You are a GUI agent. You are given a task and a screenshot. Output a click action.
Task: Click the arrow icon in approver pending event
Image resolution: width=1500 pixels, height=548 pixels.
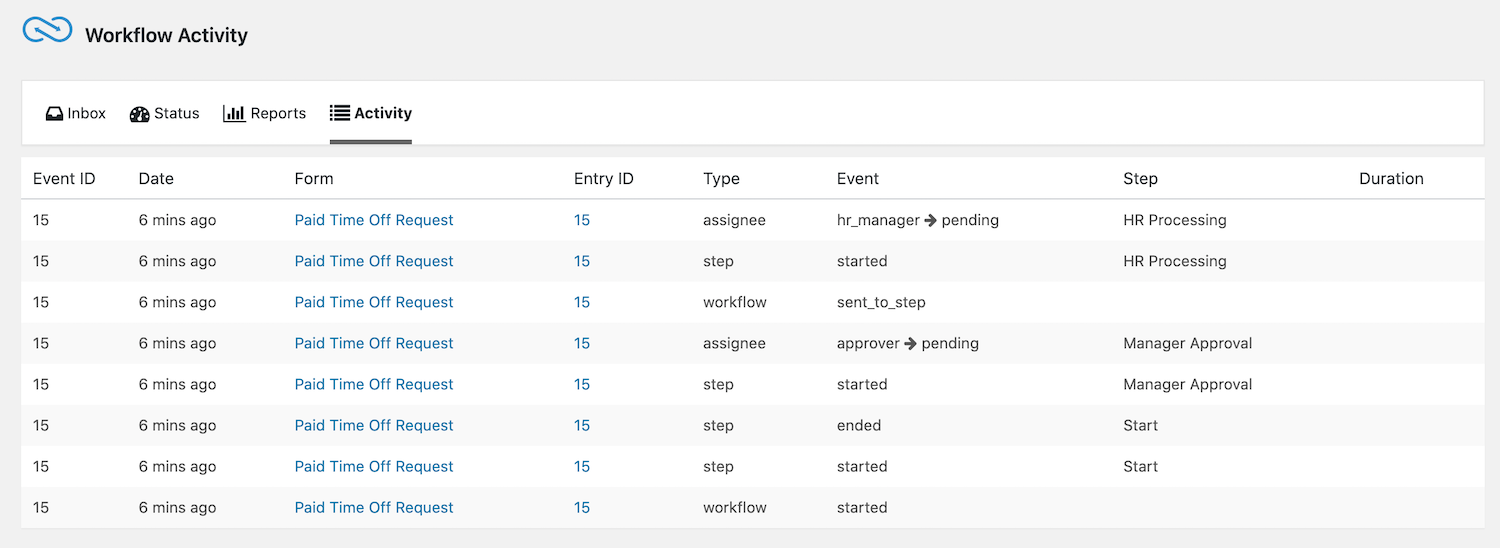tap(910, 343)
